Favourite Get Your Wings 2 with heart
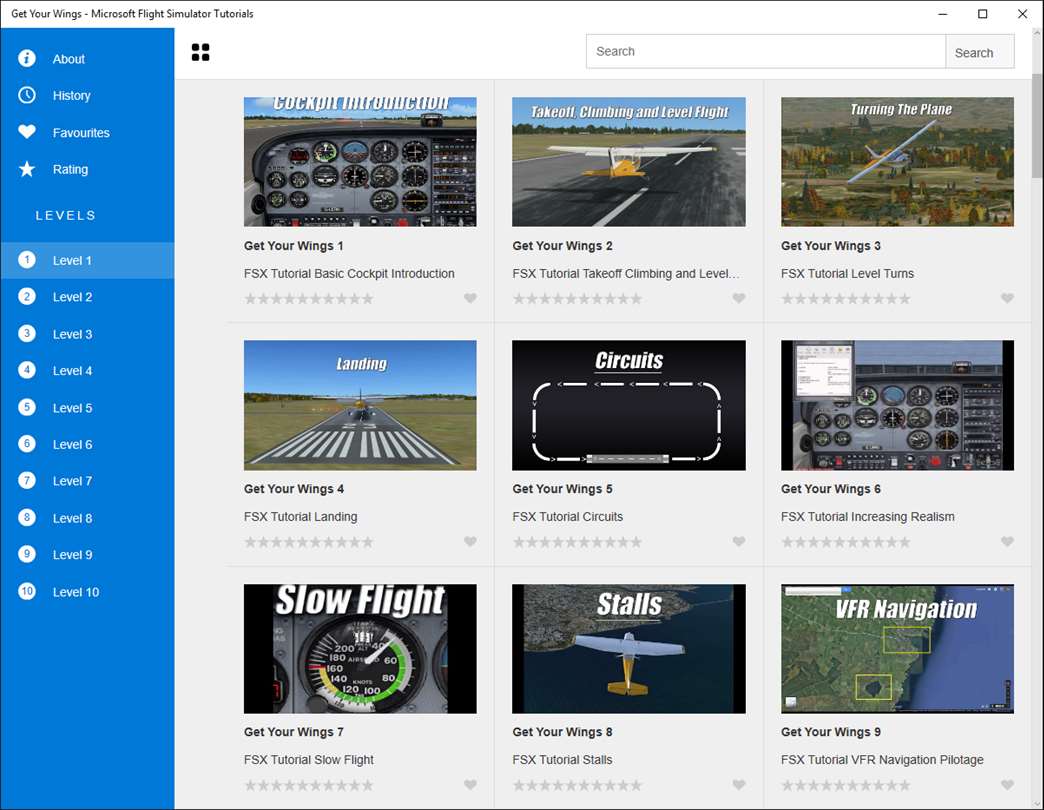 739,298
